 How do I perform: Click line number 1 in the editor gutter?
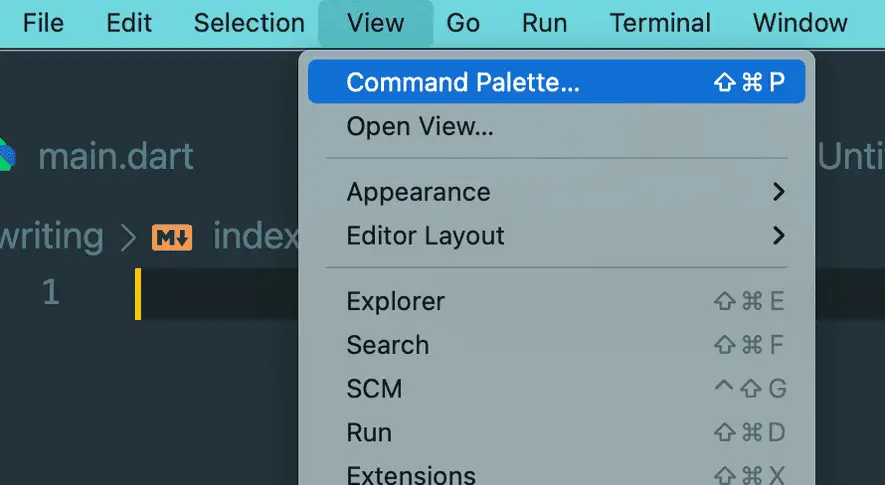point(51,292)
